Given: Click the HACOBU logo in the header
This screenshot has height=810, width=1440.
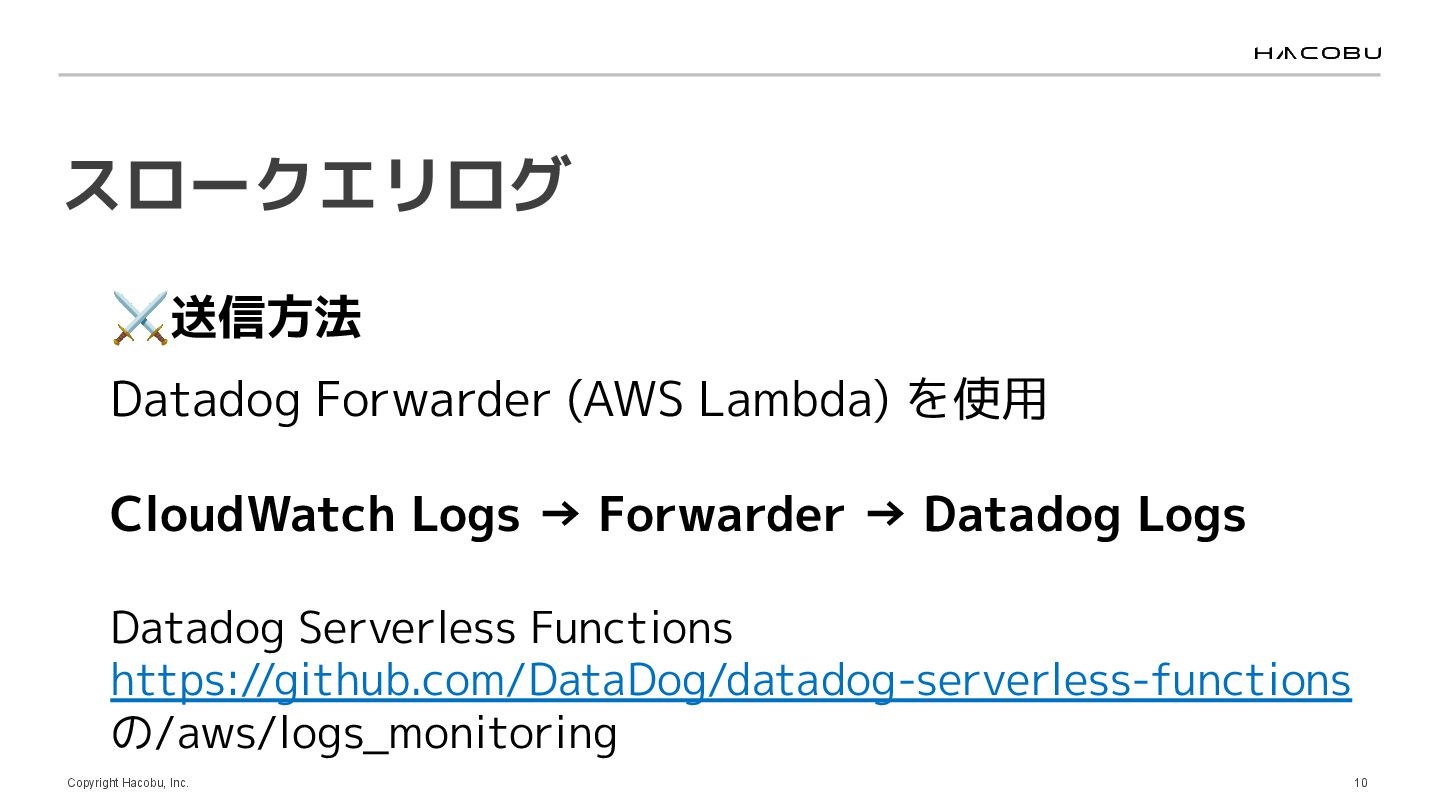Looking at the screenshot, I should [1317, 53].
